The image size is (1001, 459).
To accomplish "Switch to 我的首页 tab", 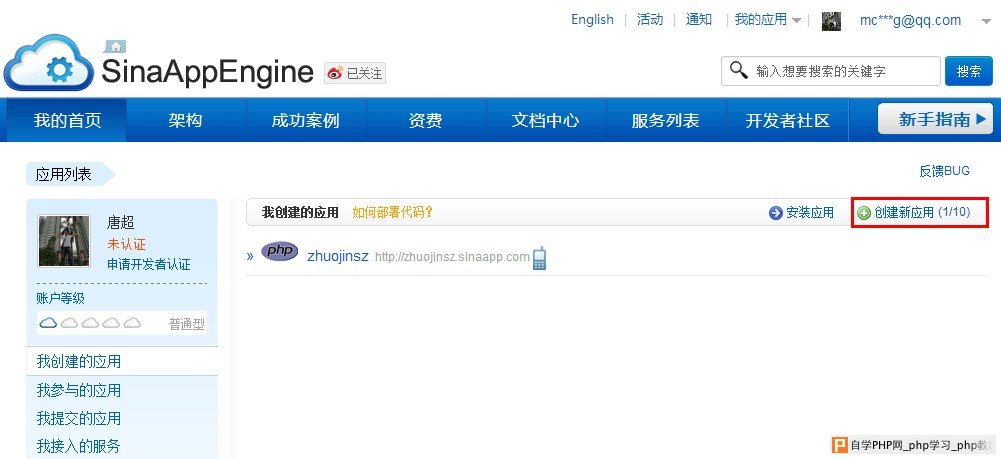I will pyautogui.click(x=67, y=120).
